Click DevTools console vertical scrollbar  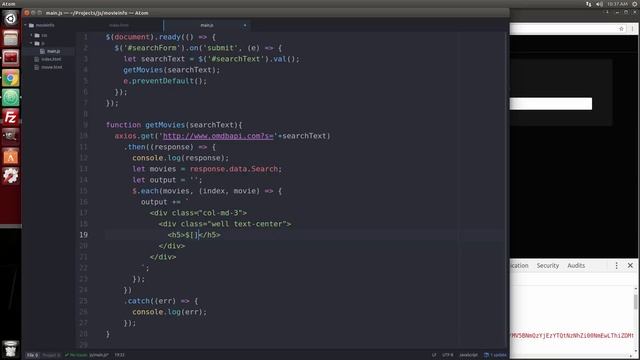[636, 302]
